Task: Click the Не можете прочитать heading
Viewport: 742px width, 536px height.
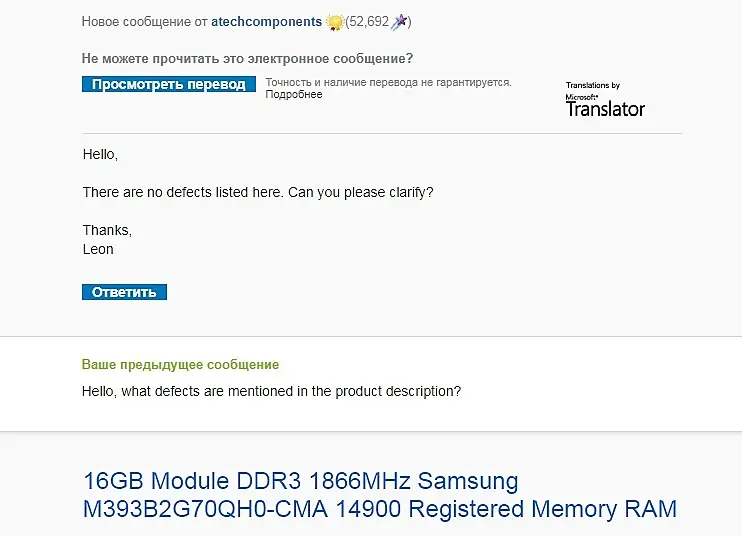Action: [247, 58]
